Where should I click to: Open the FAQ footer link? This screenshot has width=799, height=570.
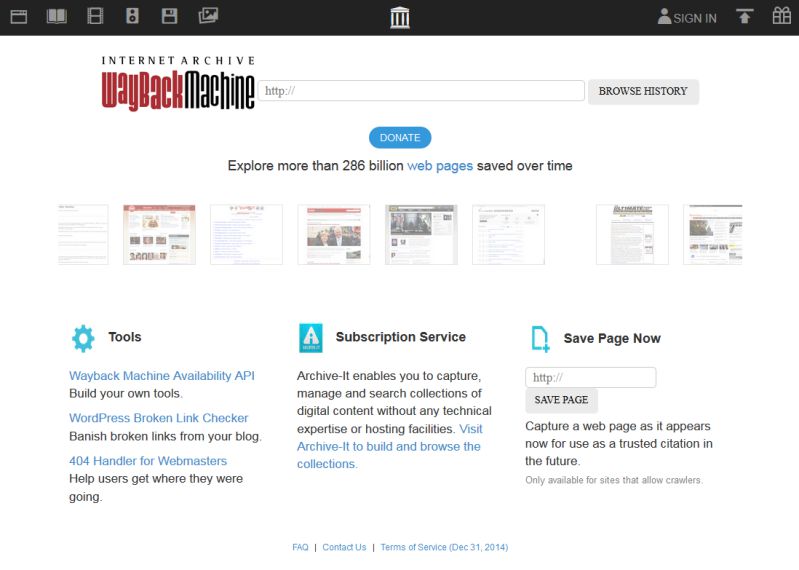(300, 547)
